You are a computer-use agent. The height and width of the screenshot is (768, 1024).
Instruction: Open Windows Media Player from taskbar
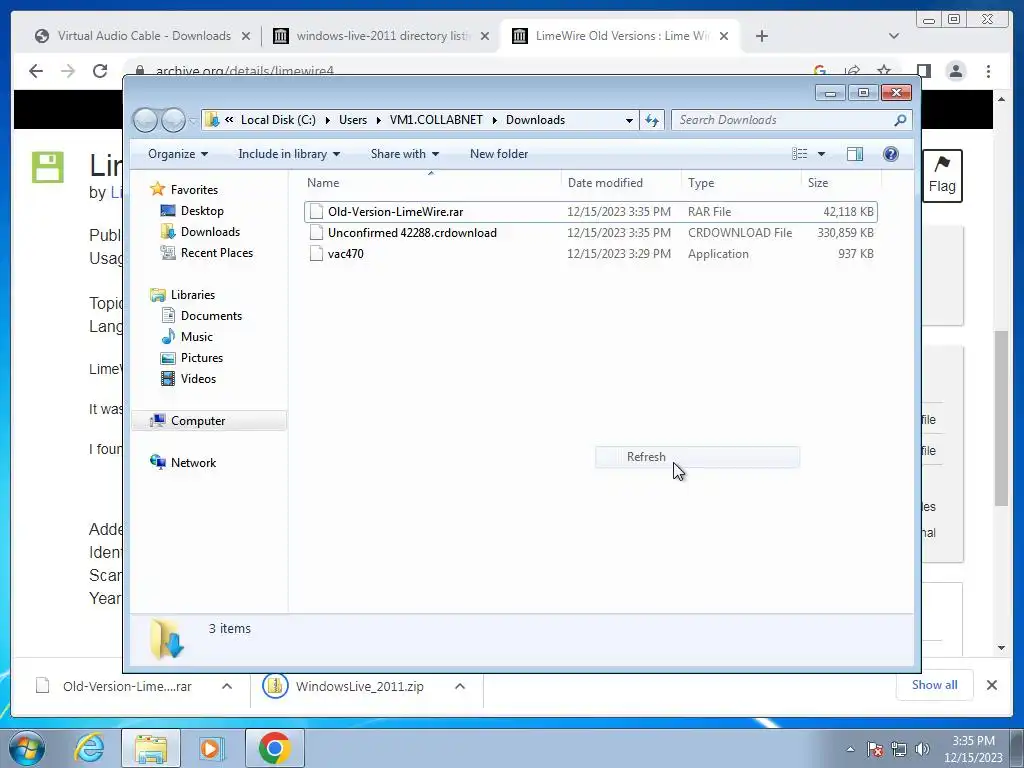pos(211,748)
